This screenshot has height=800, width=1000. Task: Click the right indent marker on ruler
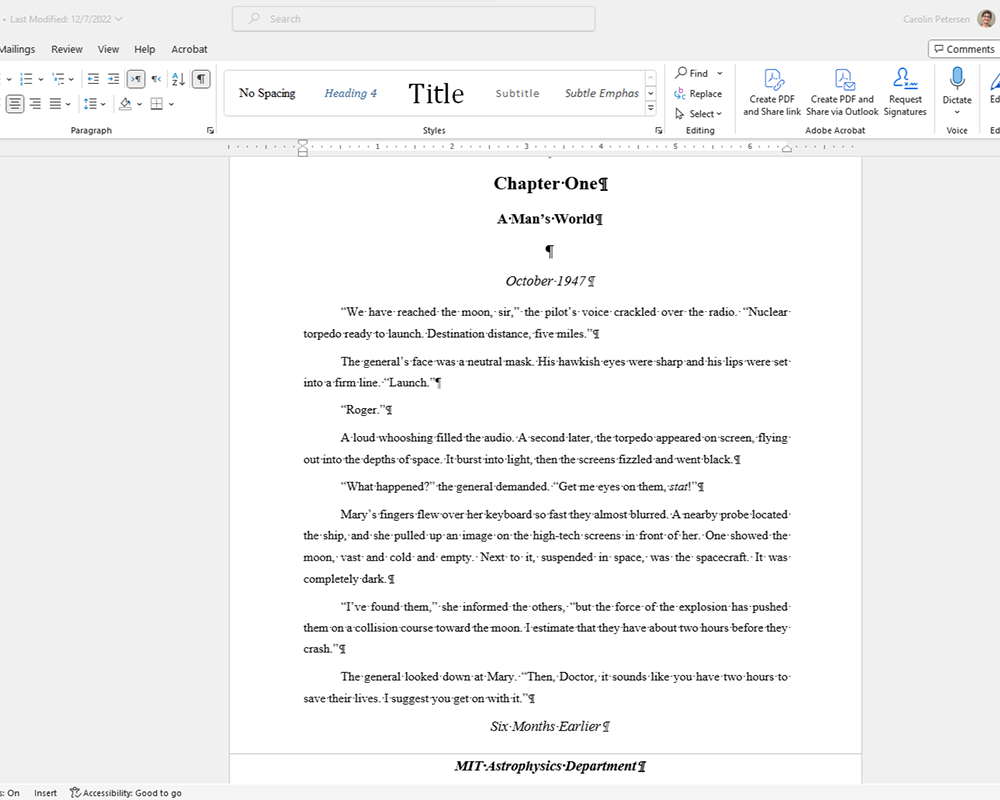[x=787, y=149]
